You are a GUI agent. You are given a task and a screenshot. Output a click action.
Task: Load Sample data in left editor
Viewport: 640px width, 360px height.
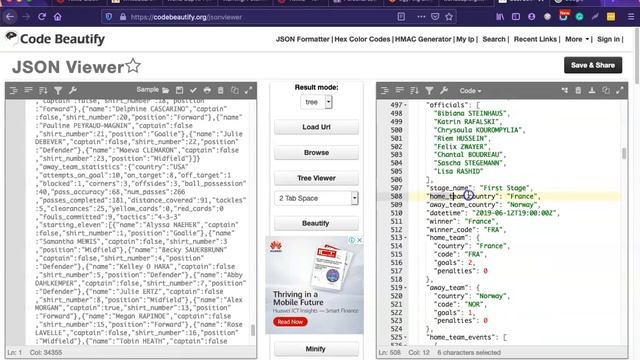tap(147, 90)
